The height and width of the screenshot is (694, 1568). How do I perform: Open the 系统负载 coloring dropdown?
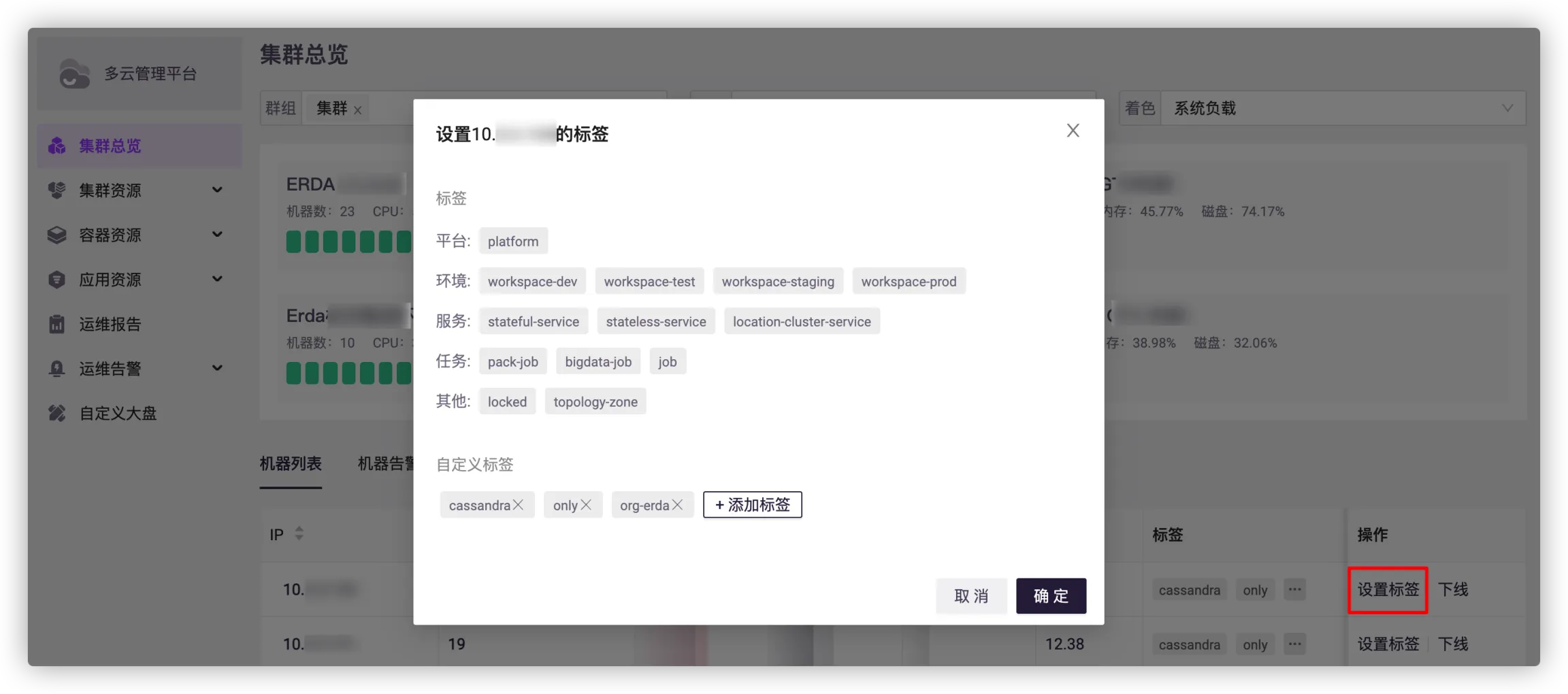click(1341, 108)
